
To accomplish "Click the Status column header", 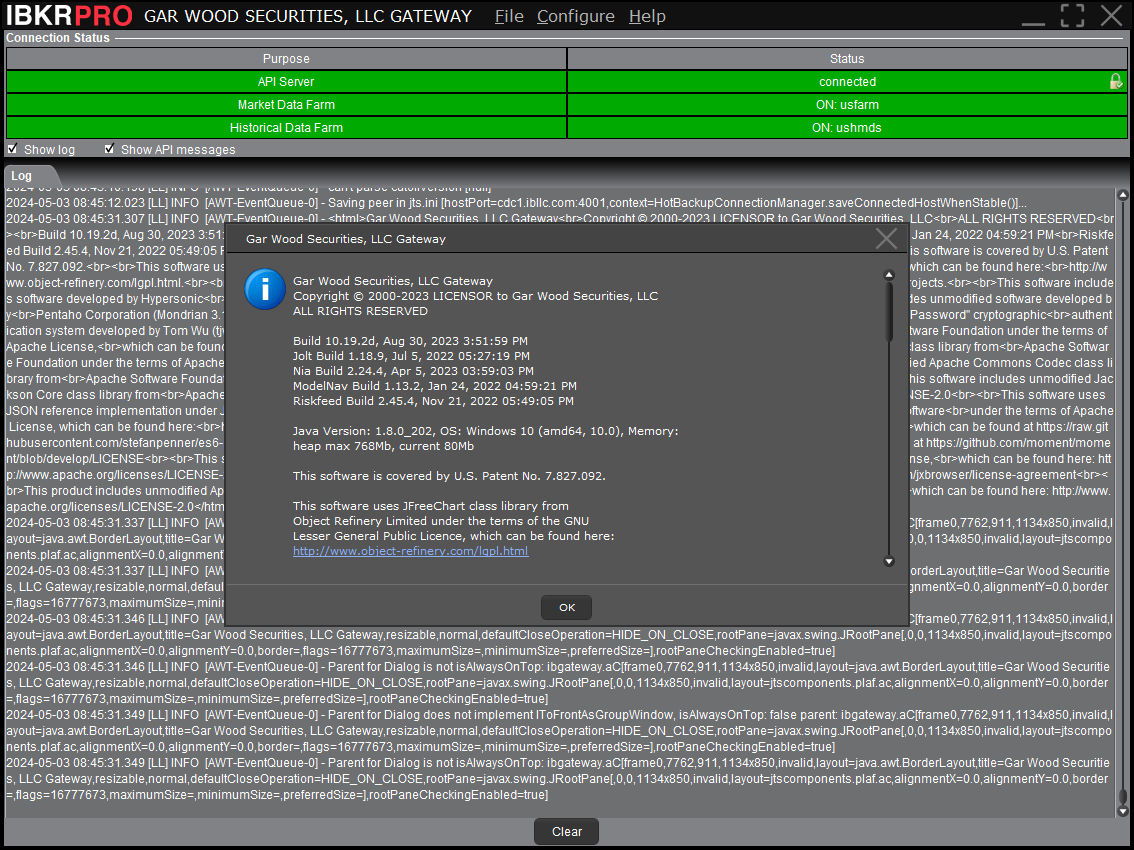I will (x=847, y=59).
